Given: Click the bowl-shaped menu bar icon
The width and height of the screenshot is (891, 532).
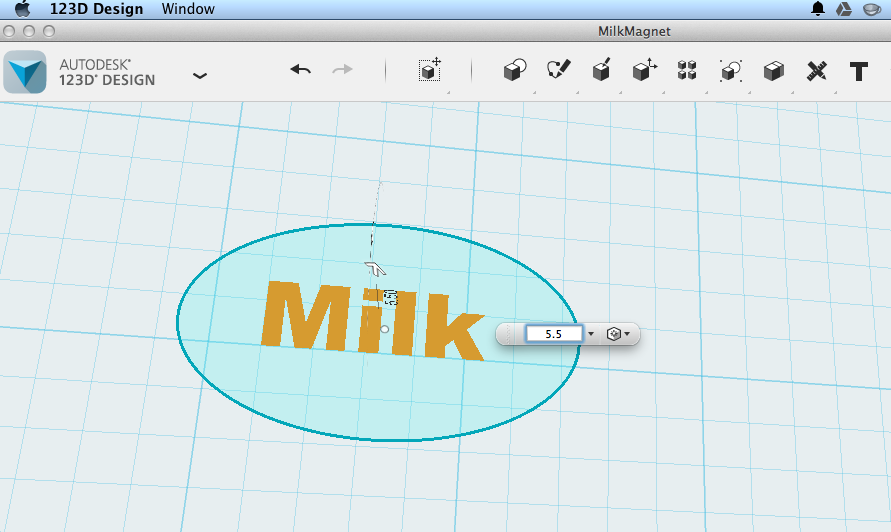Looking at the screenshot, I should click(x=872, y=9).
